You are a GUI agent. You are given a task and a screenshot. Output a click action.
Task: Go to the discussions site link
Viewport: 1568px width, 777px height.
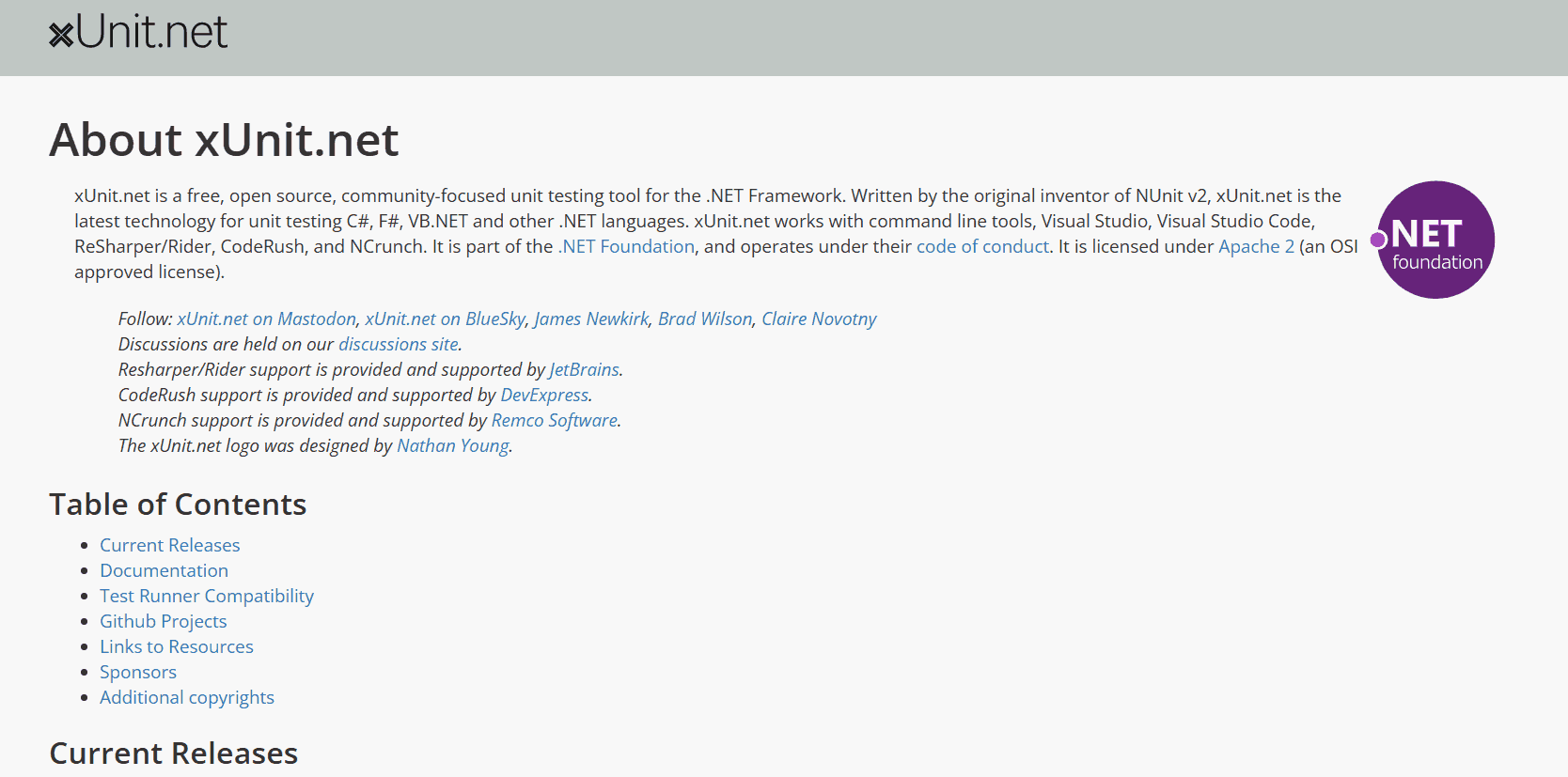click(399, 344)
